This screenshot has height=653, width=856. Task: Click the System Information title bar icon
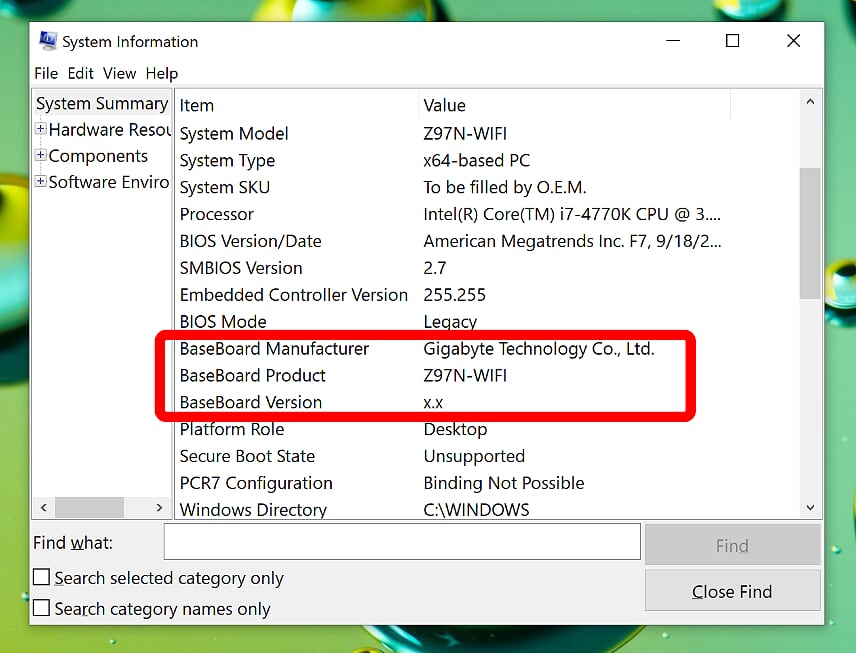pos(48,40)
